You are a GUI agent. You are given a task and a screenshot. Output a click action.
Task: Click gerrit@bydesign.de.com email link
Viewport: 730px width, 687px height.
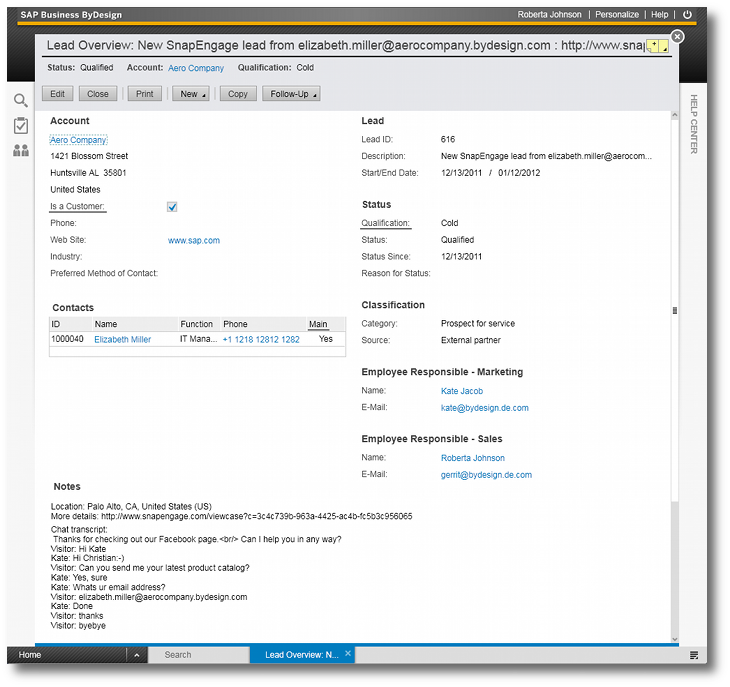(x=486, y=475)
